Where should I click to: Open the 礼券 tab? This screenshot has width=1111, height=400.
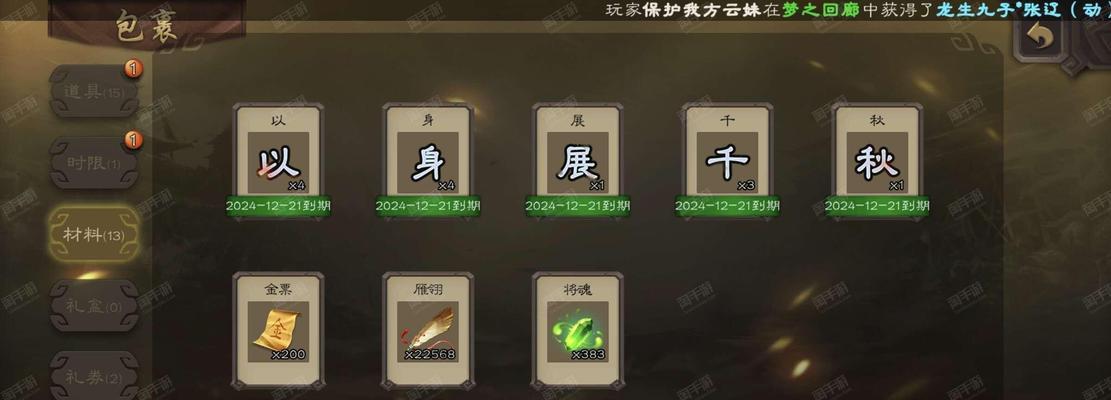94,375
